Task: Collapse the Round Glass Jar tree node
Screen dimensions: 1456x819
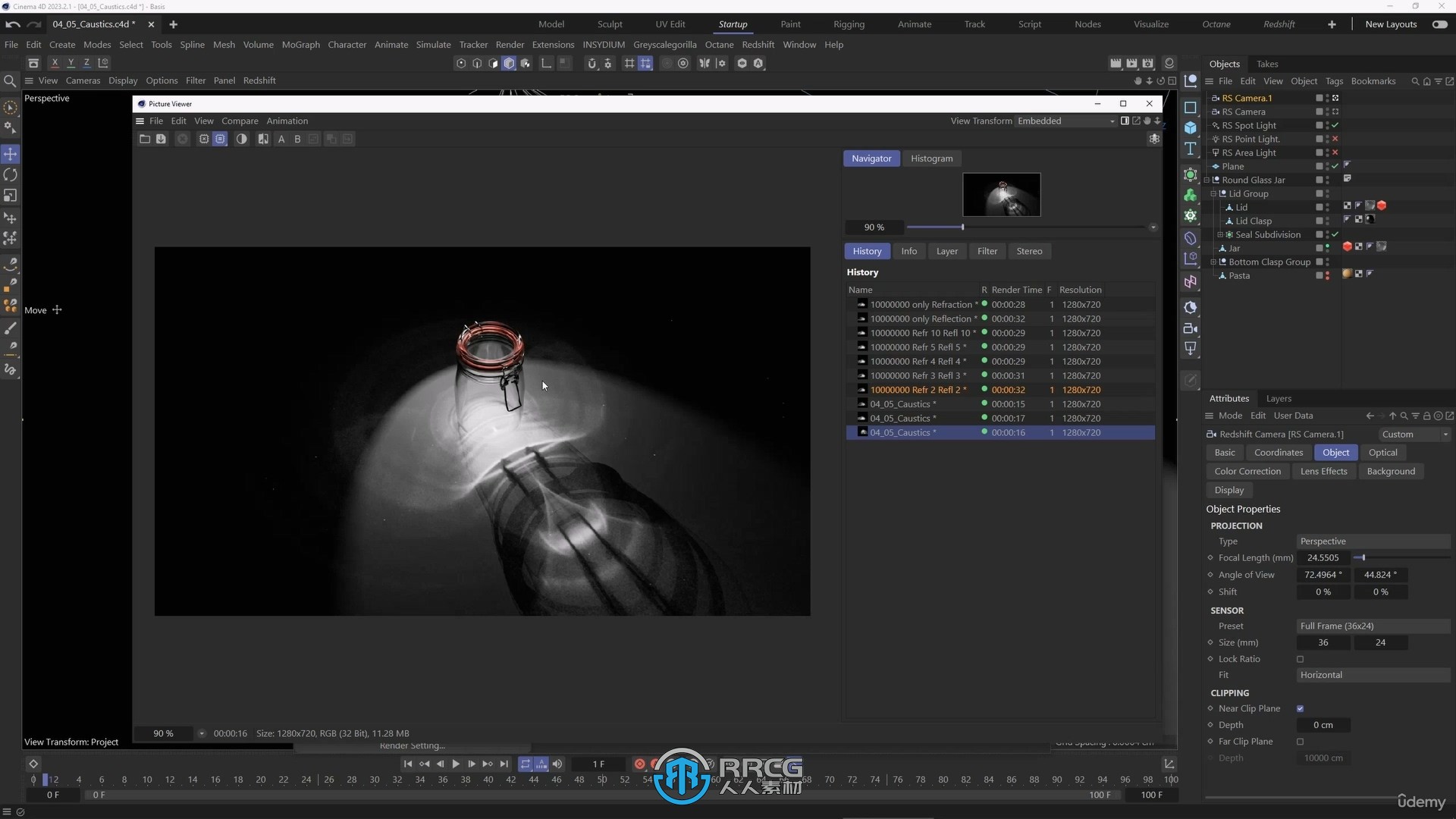Action: point(1207,180)
